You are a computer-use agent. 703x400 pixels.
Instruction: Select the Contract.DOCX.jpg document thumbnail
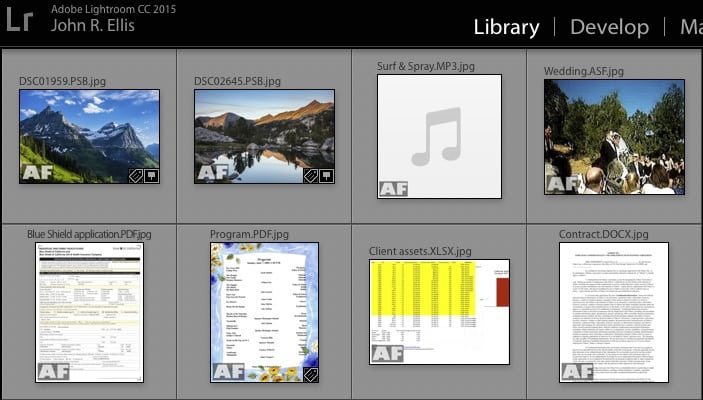[x=614, y=312]
